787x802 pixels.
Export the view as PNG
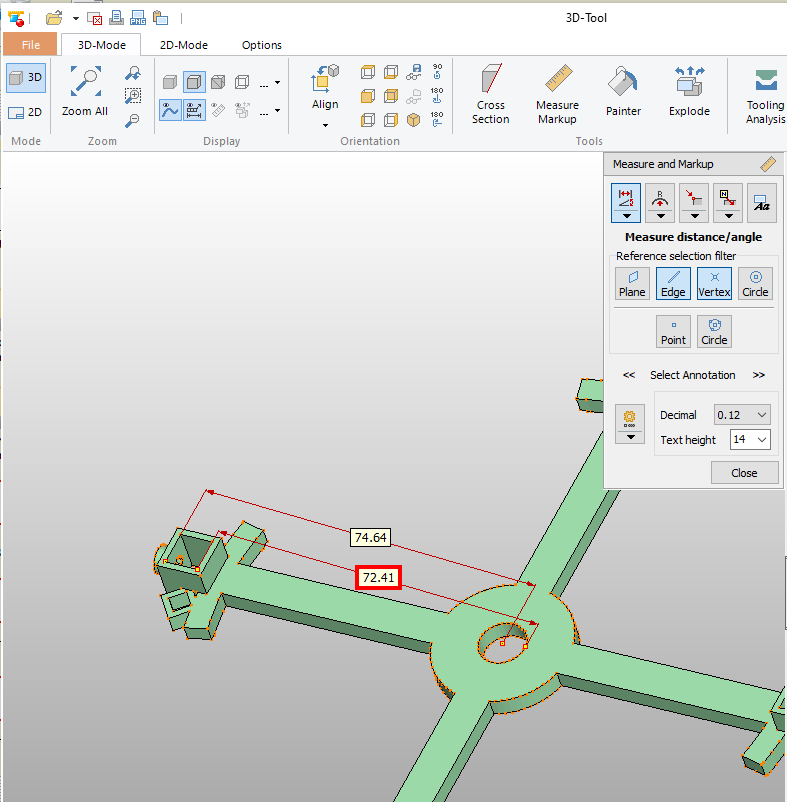point(138,17)
